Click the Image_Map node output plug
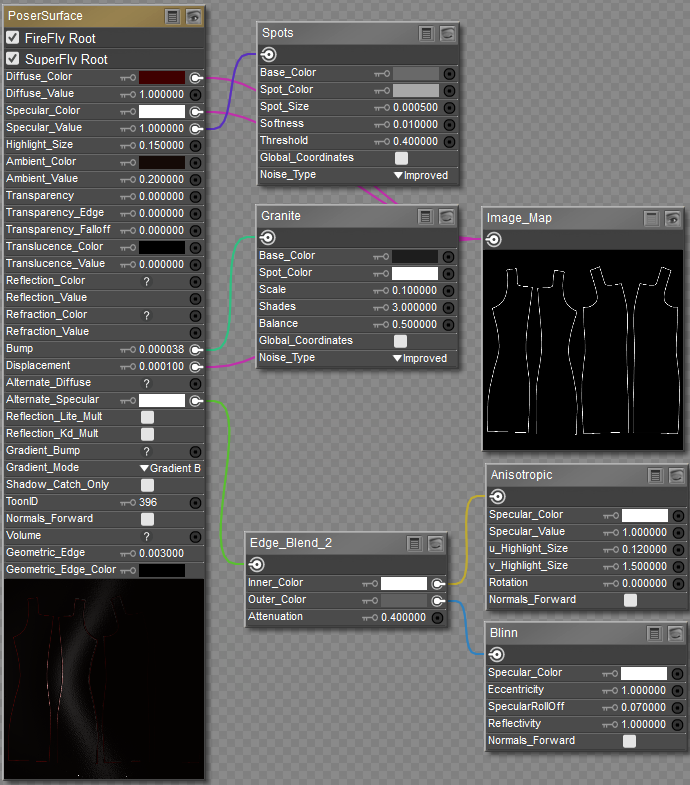The image size is (690, 785). (x=494, y=239)
